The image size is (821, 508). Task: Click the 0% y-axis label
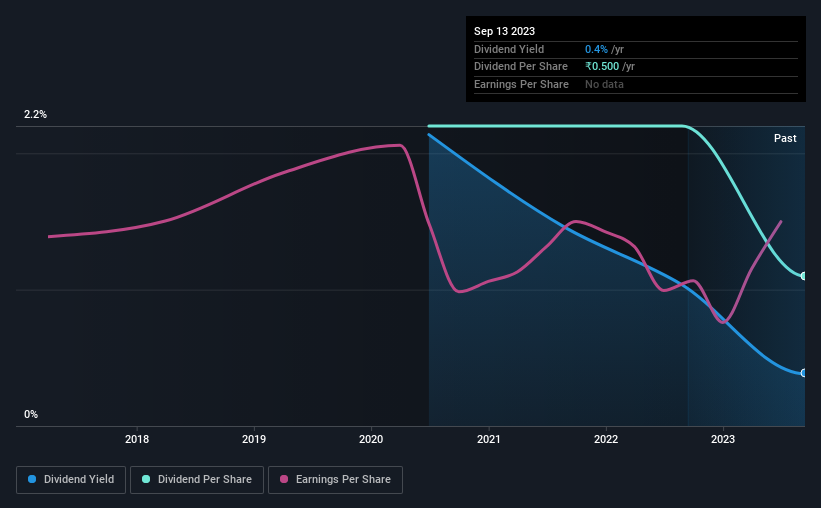(31, 414)
